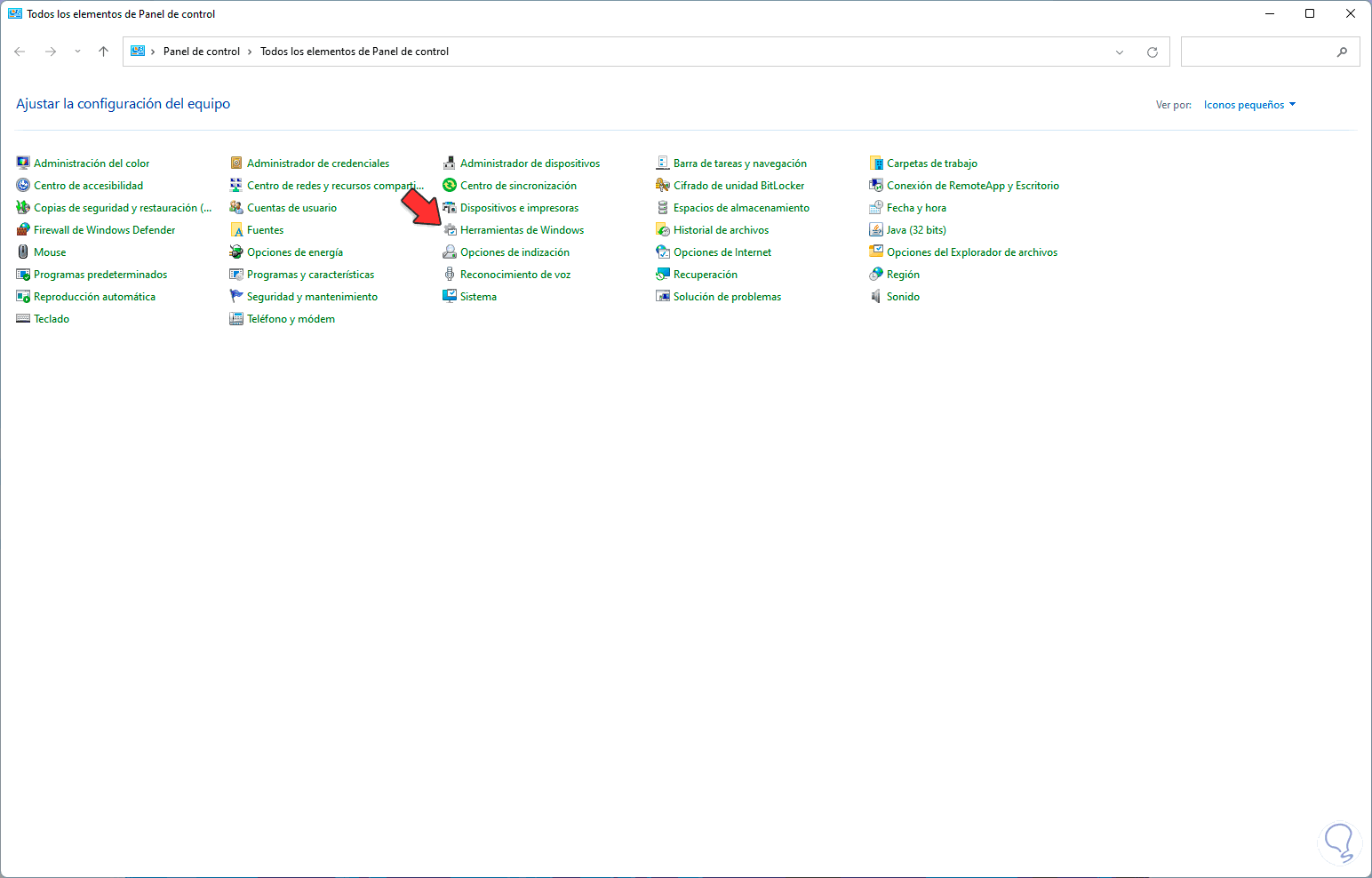Screen dimensions: 1372x878
Task: Click the Java (32 bits) icon
Action: [876, 229]
